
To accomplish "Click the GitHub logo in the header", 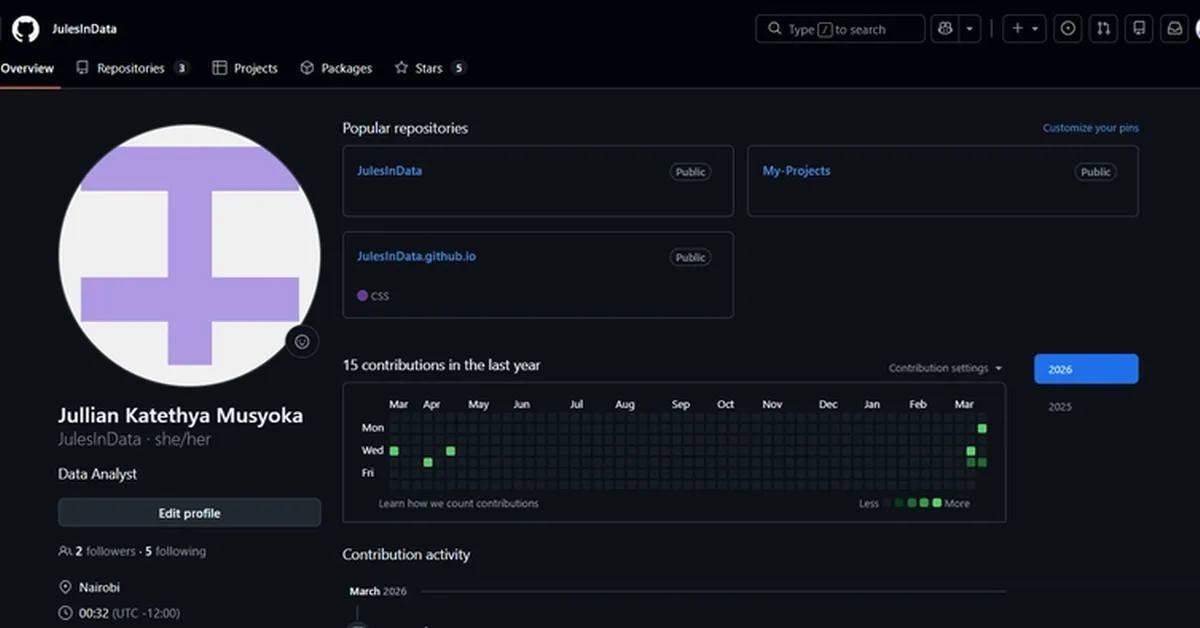I will coord(25,28).
